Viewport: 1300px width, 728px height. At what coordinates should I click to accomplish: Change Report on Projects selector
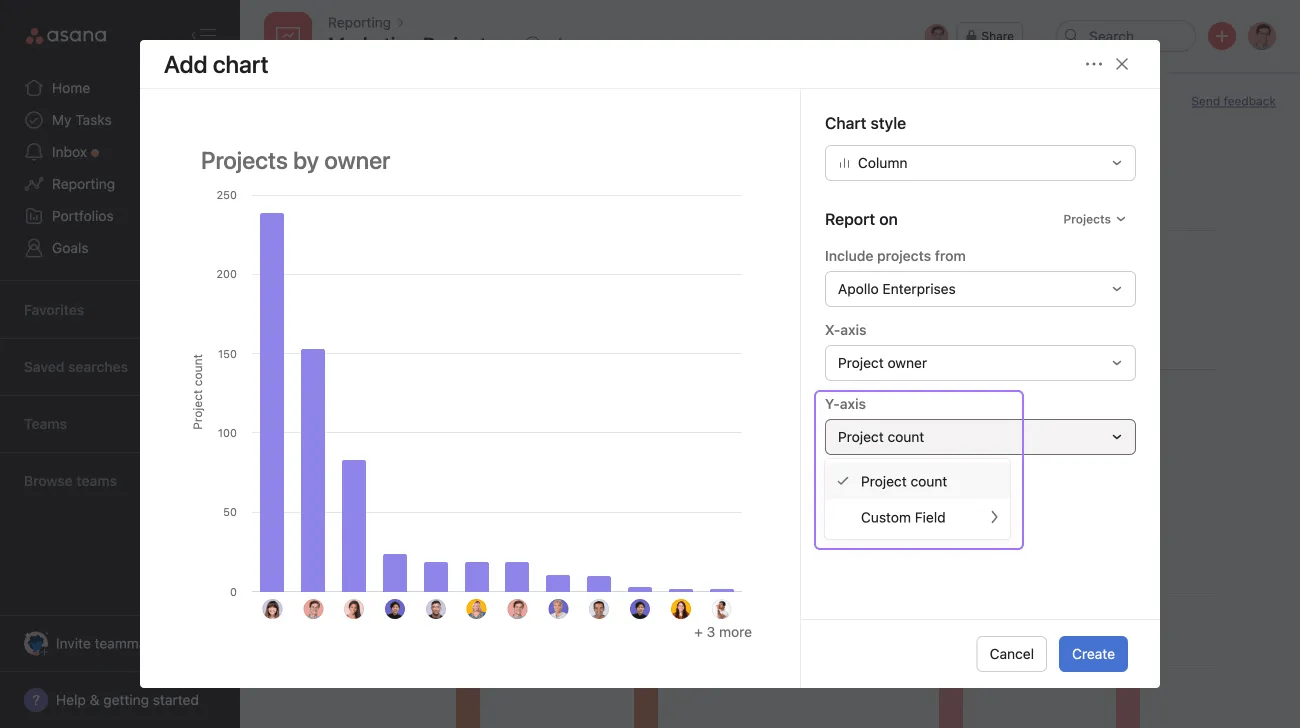(1094, 219)
